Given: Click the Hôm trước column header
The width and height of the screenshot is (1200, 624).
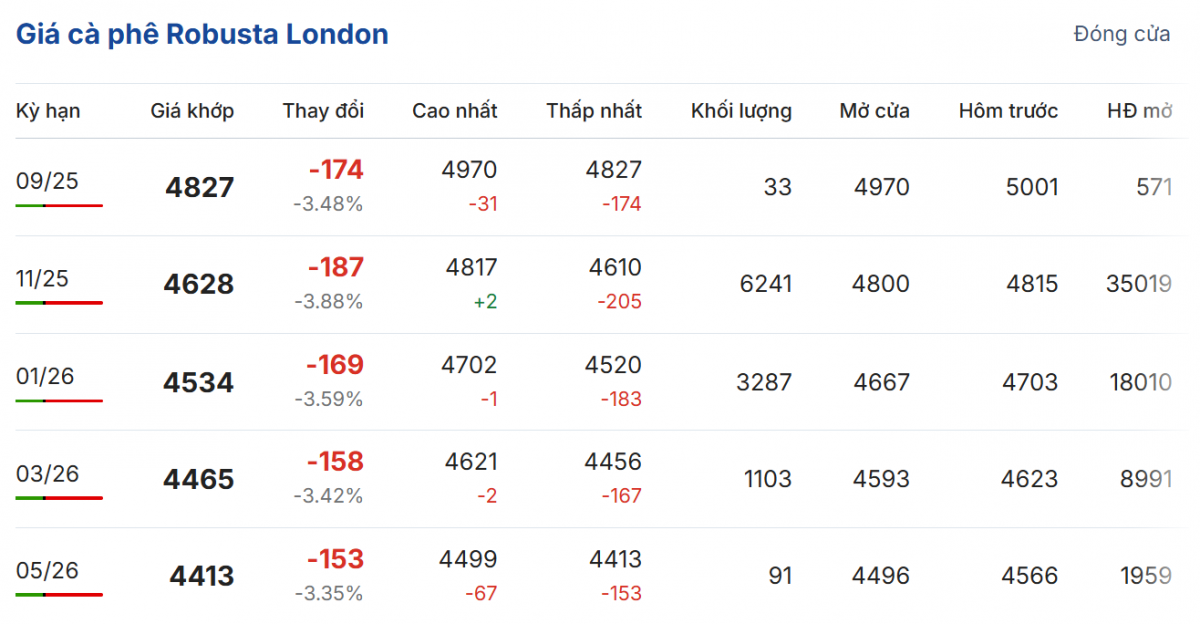Looking at the screenshot, I should [x=1008, y=111].
